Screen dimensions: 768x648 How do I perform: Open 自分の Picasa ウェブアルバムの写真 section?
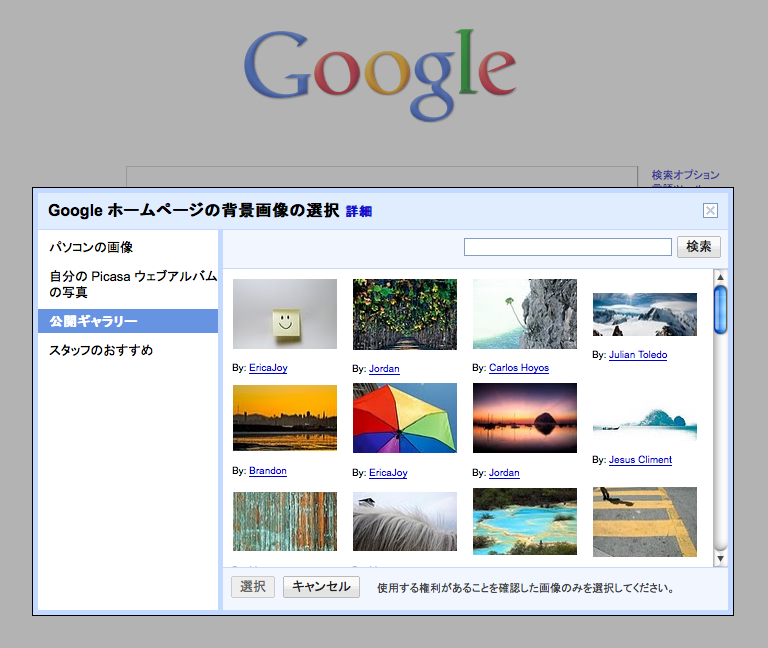click(133, 284)
